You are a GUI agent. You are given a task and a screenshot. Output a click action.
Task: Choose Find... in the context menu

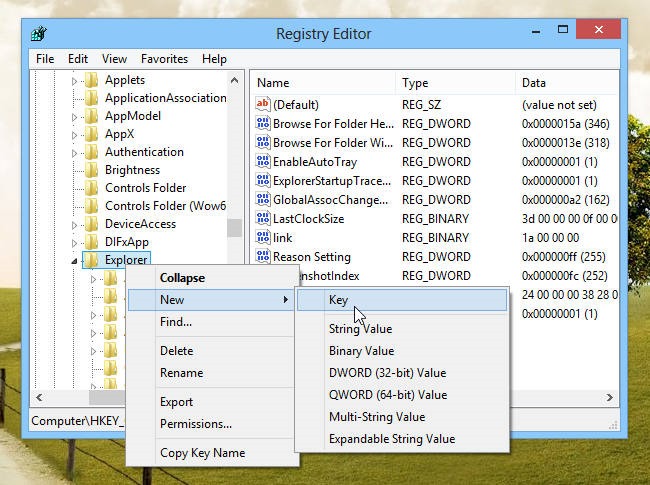tap(212, 322)
